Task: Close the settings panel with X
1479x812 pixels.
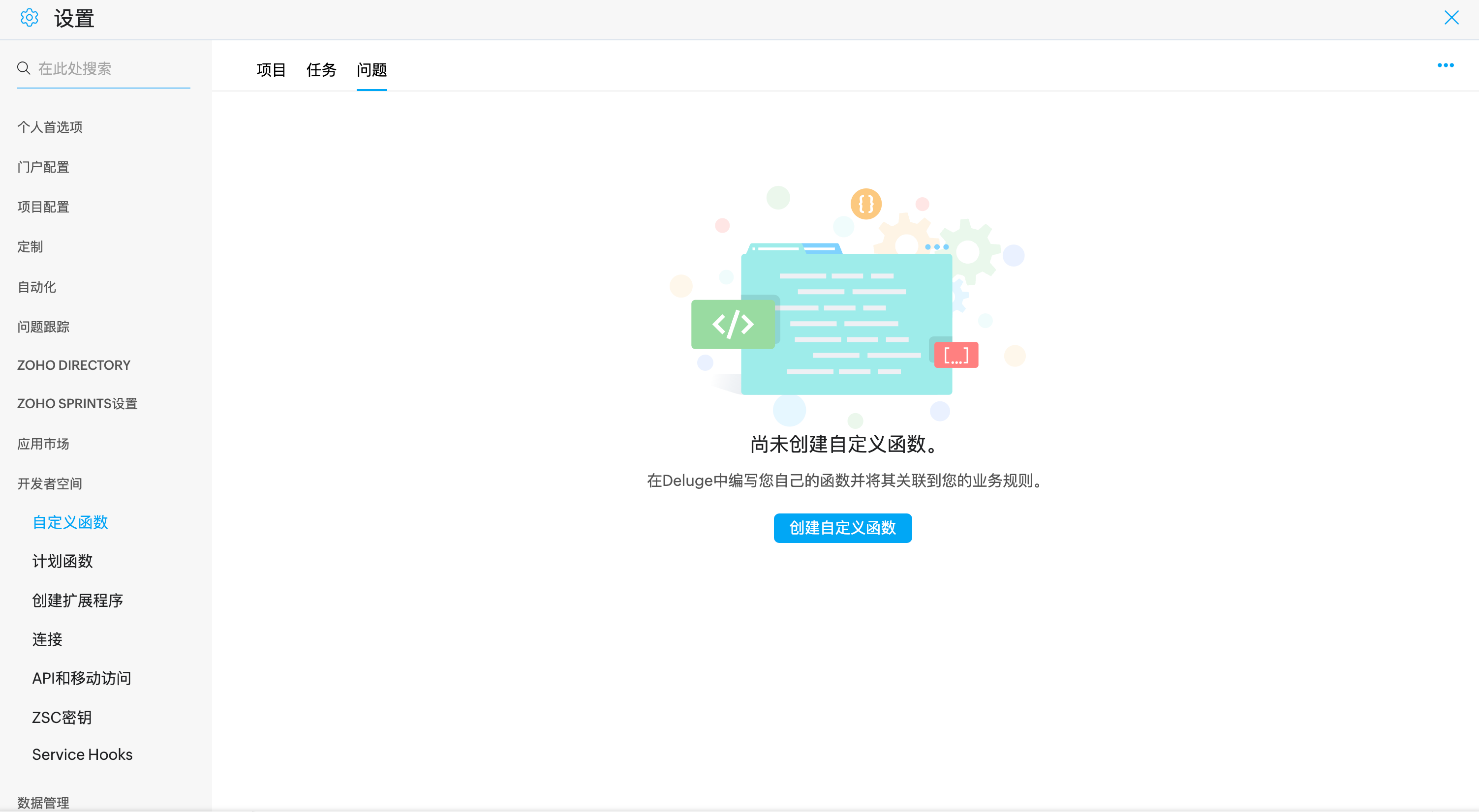Action: (1451, 18)
